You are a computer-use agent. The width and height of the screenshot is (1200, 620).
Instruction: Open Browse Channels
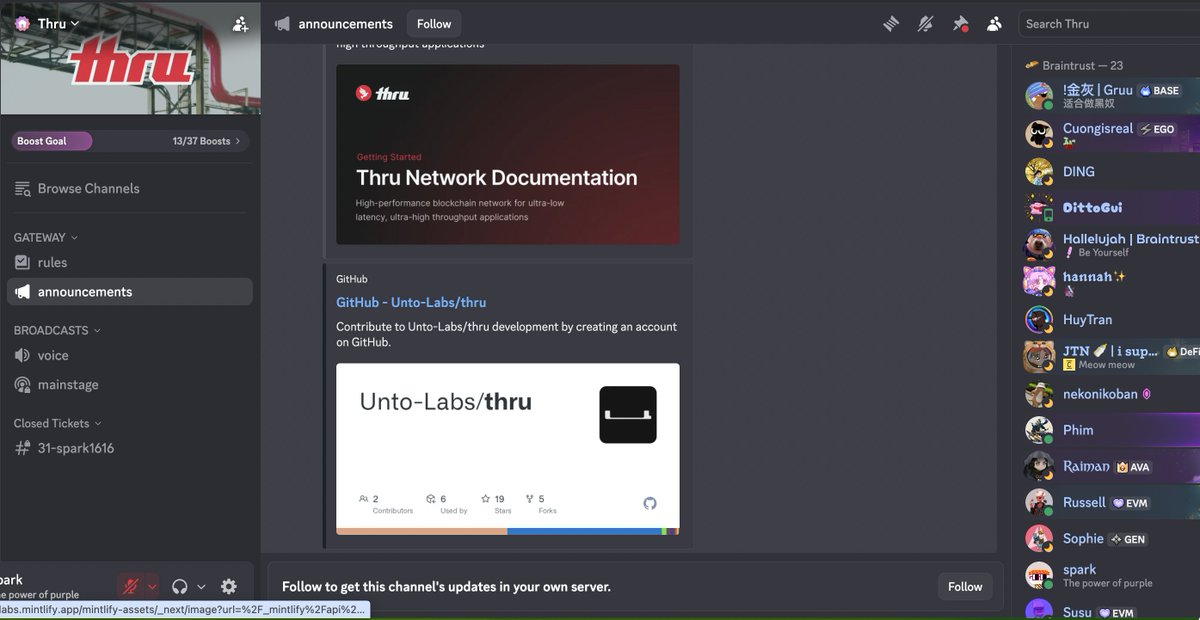[x=130, y=188]
